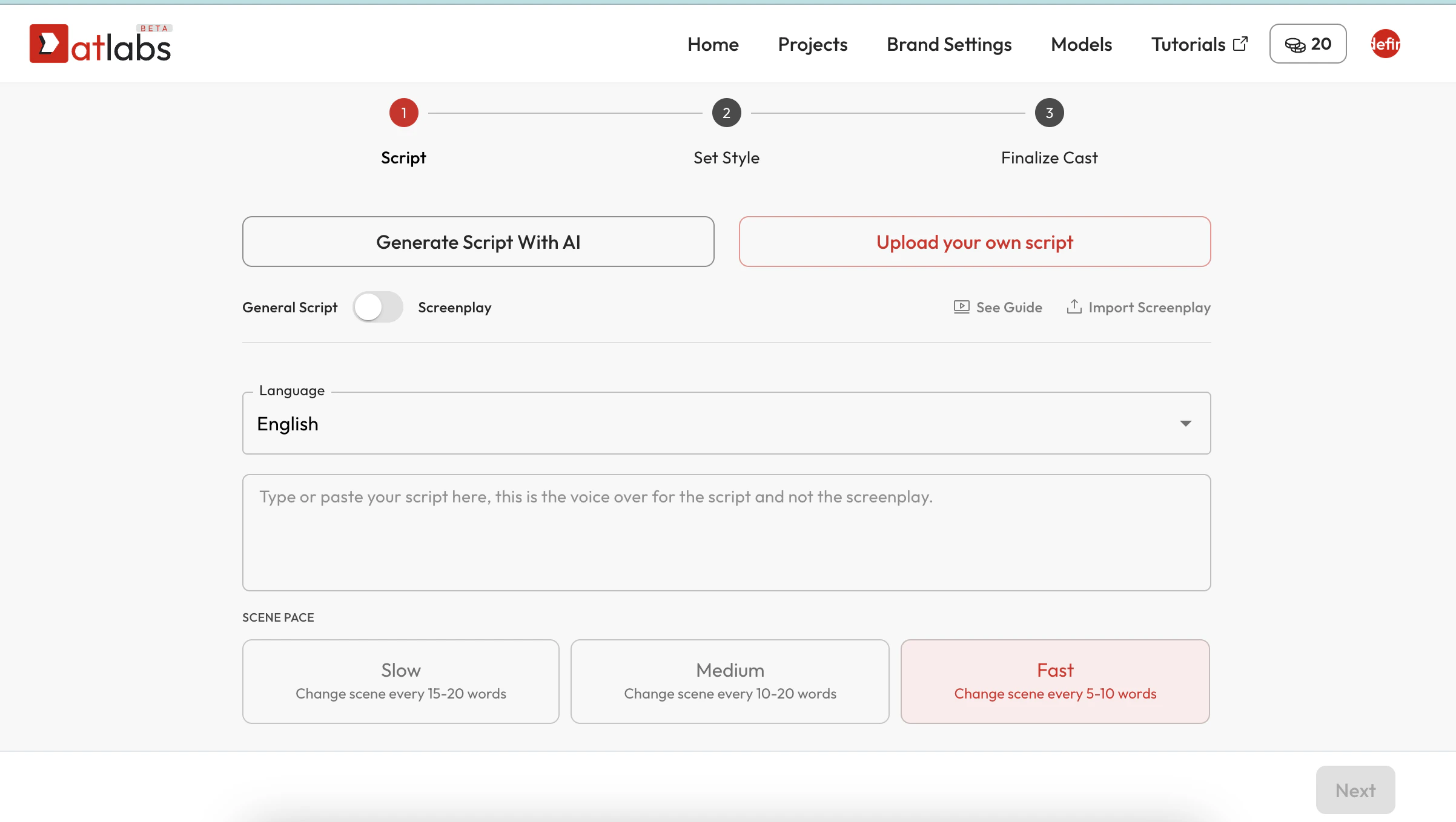Click Generate Script With AI
The height and width of the screenshot is (822, 1456).
[478, 242]
